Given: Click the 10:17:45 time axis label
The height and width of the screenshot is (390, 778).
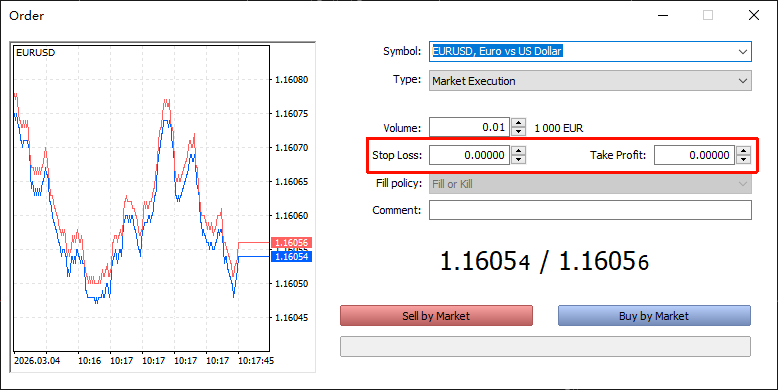Looking at the screenshot, I should (256, 361).
